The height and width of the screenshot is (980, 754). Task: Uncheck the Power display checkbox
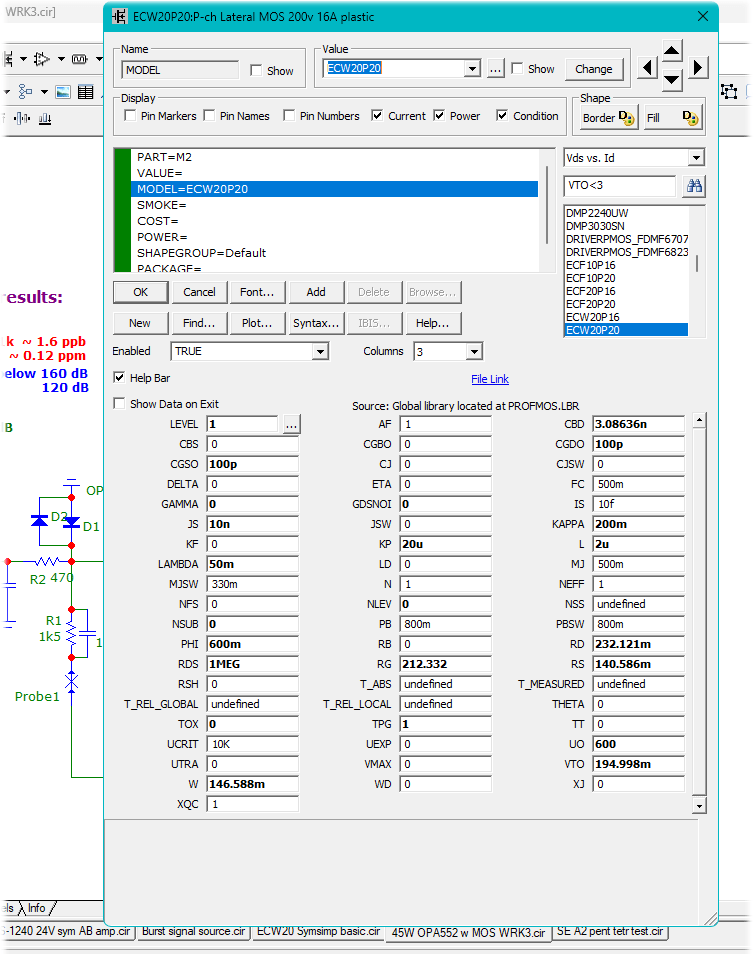(x=439, y=116)
